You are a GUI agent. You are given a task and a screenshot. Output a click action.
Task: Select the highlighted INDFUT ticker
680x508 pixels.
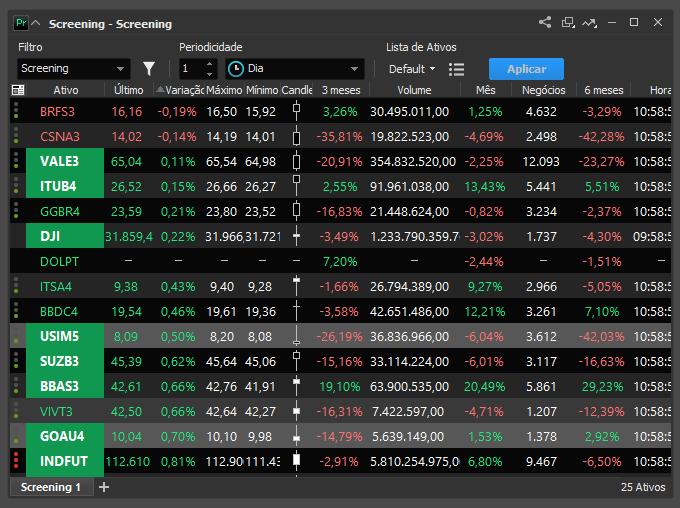(65, 461)
